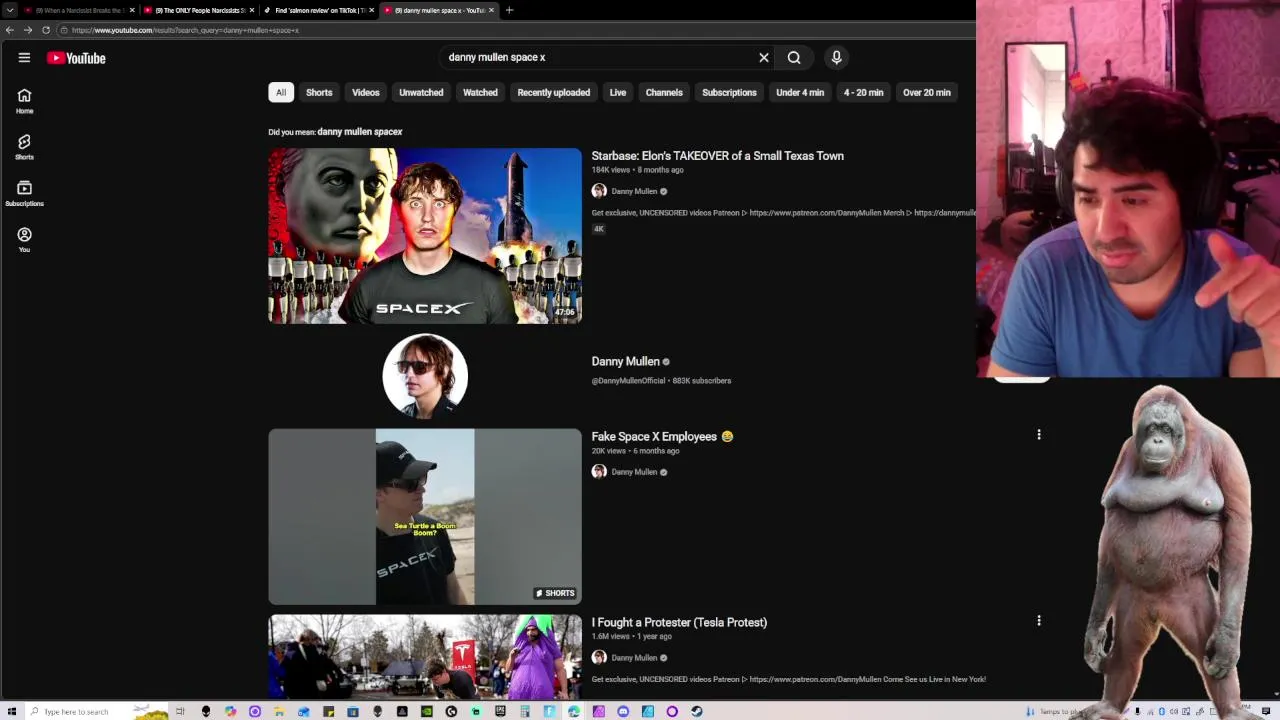Screen dimensions: 1280x720
Task: Open Task View on the taskbar
Action: 181,711
